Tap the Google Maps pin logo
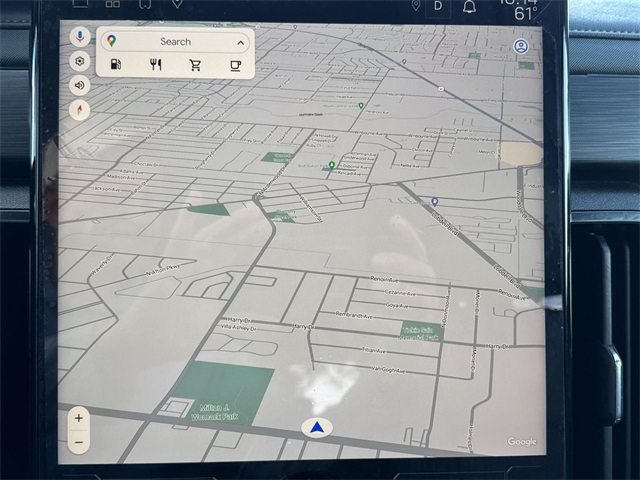The height and width of the screenshot is (480, 640). coord(111,42)
